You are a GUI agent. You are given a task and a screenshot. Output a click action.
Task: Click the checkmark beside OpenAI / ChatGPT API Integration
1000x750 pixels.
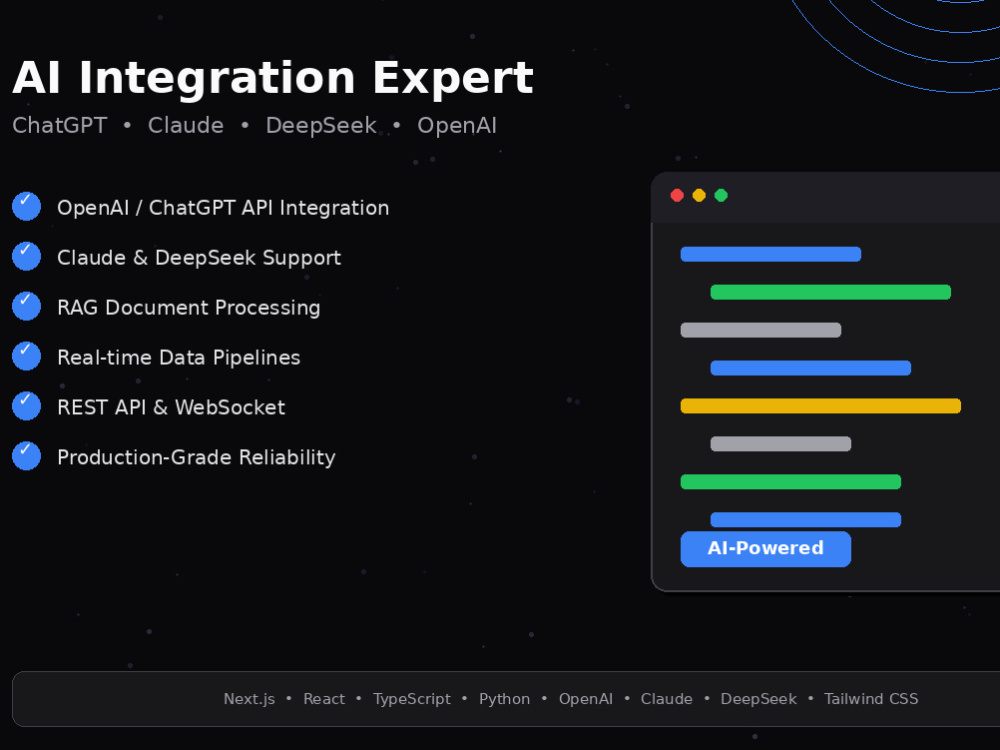click(x=26, y=206)
